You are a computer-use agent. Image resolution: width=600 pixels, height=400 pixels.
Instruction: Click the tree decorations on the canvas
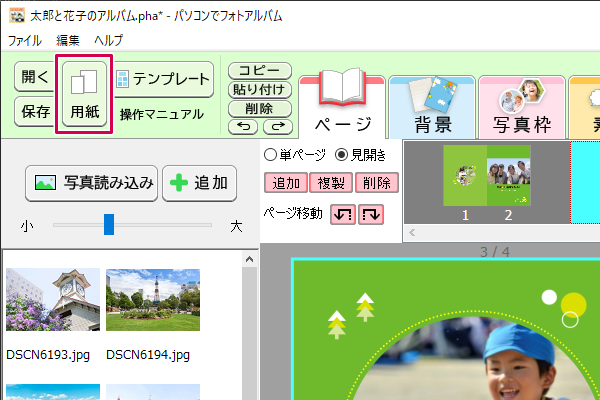(351, 315)
